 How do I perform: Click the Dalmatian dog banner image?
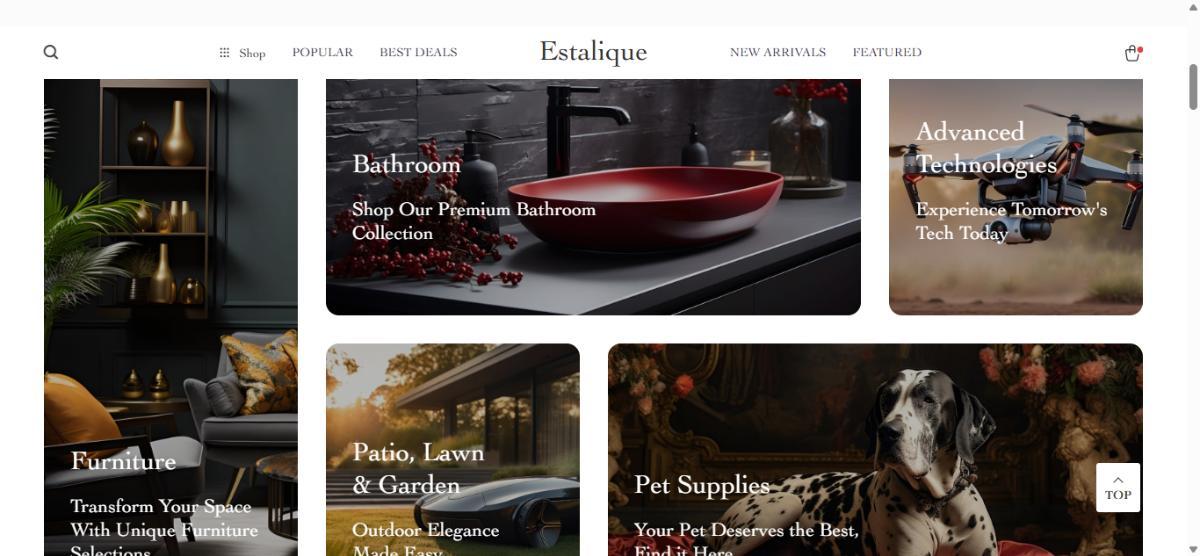click(x=875, y=450)
